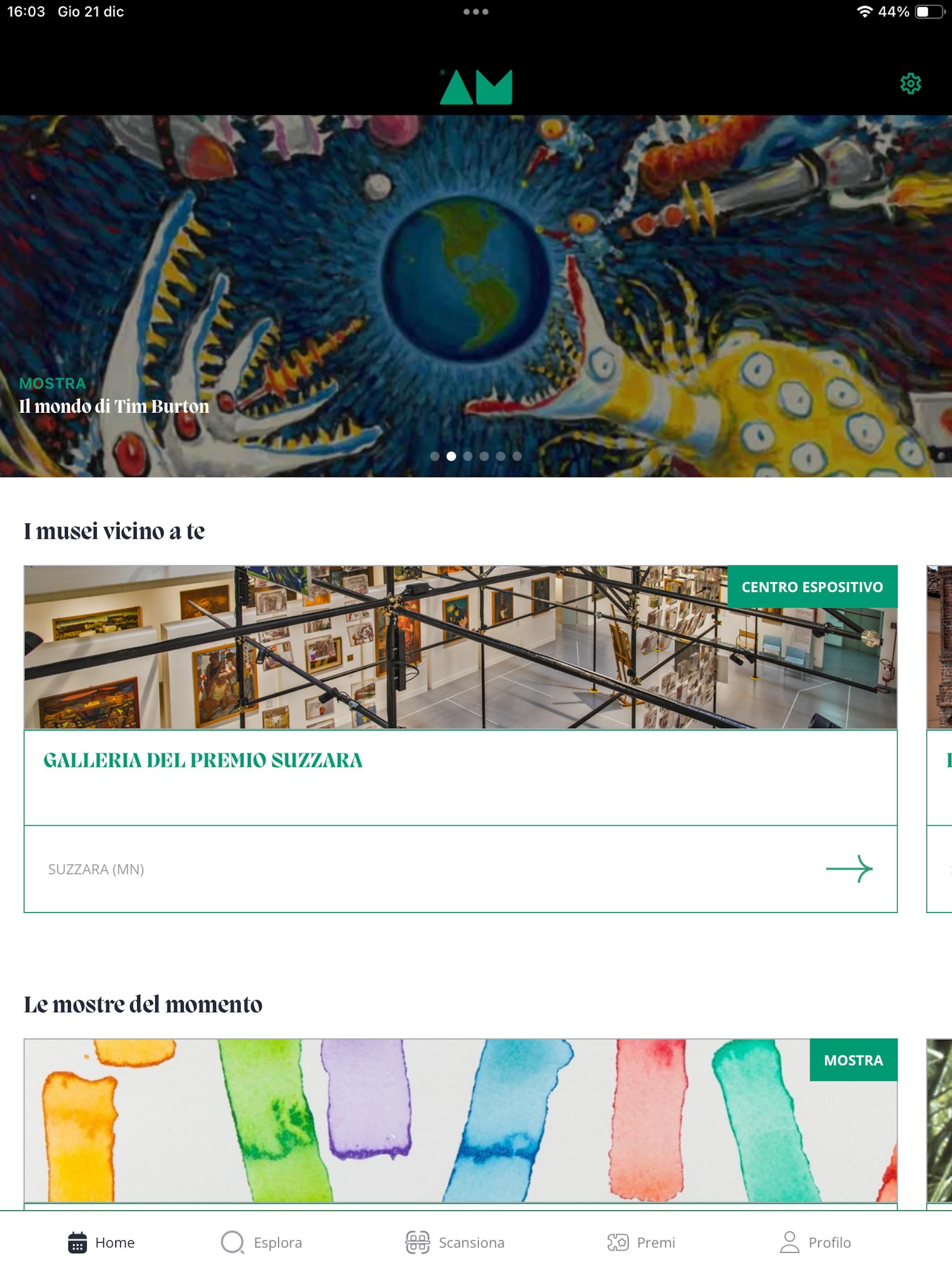Select the fourth carousel page dot

point(484,456)
